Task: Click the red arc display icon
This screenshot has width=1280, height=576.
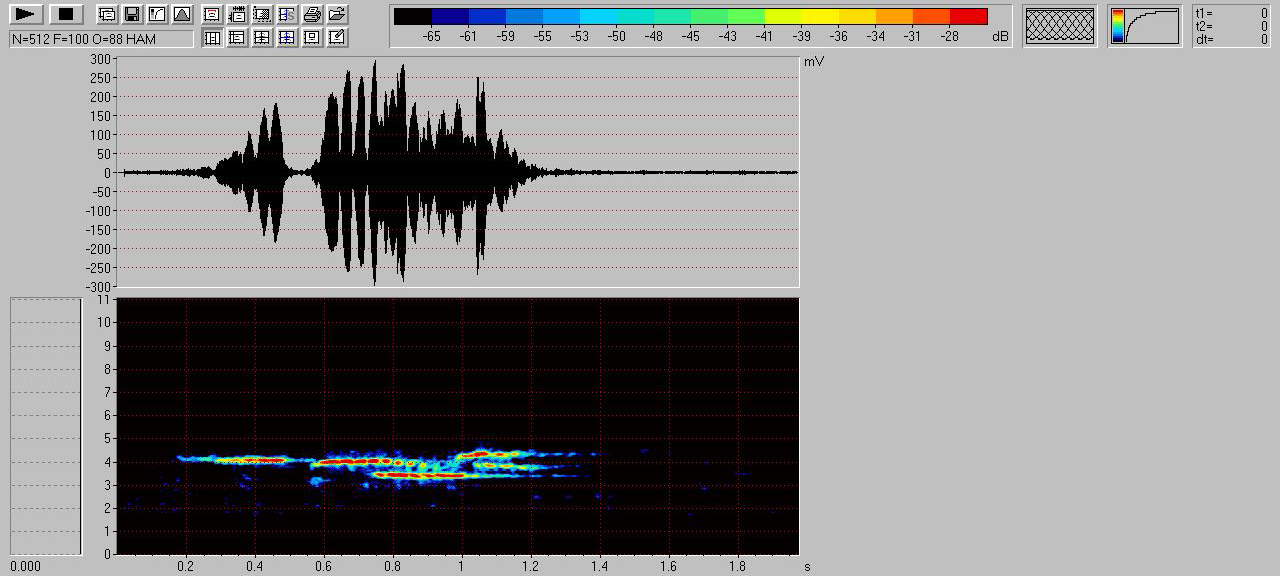Action: 212,14
